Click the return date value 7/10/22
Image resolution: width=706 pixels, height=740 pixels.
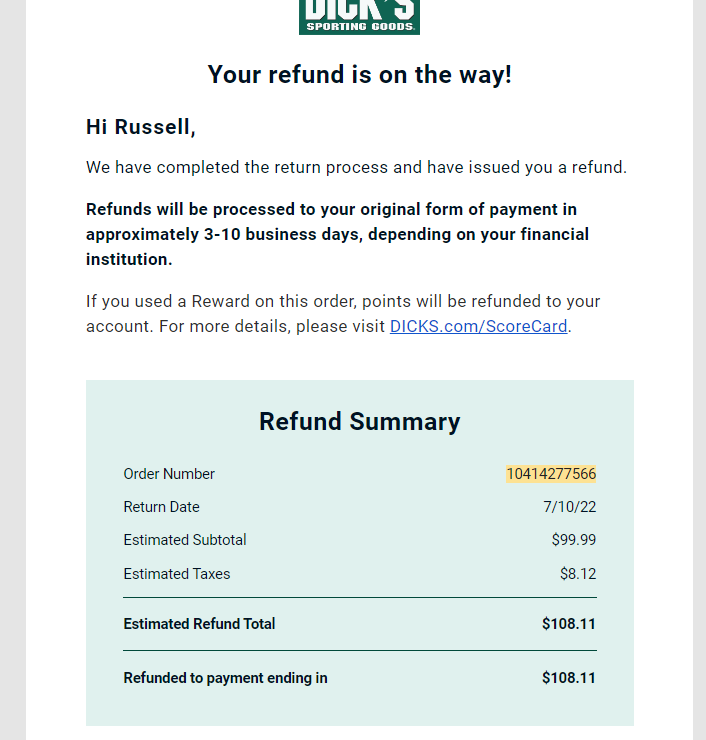[570, 507]
